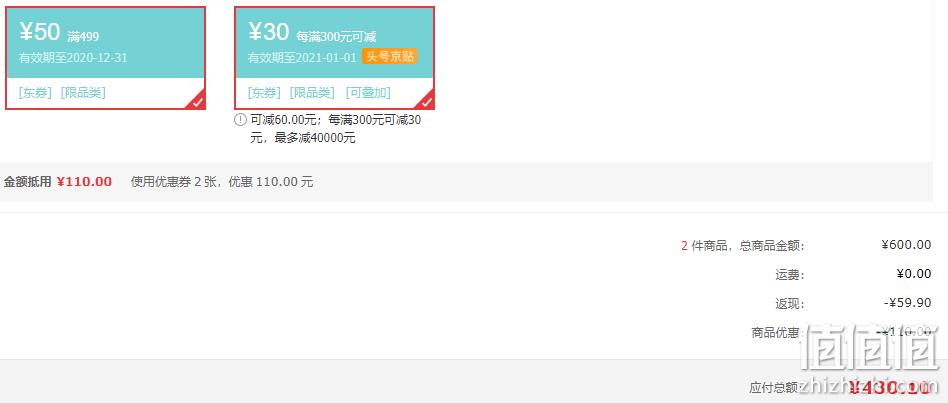Click the 应付总额 total amount

[x=890, y=387]
